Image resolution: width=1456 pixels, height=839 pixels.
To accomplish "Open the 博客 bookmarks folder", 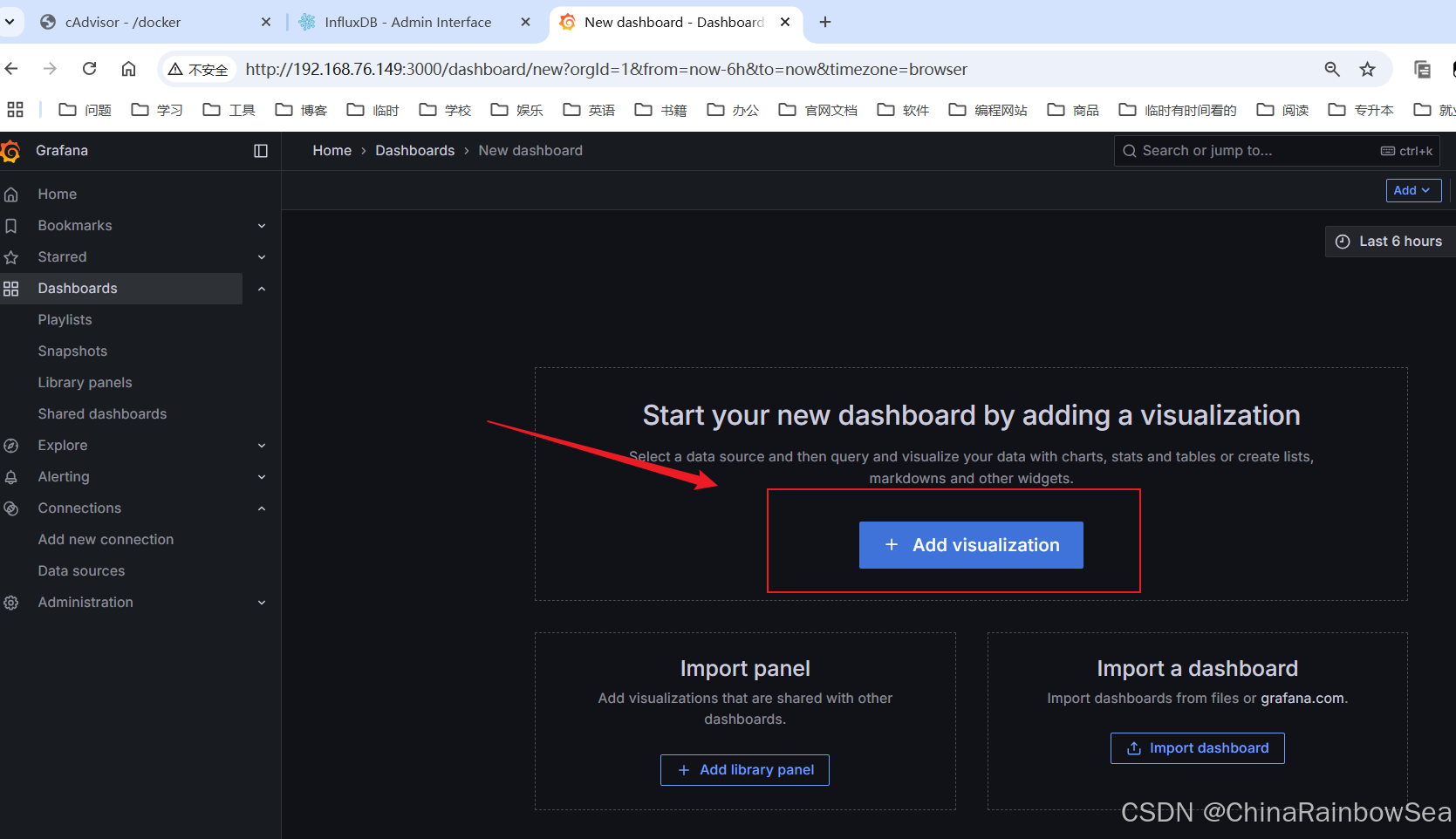I will pyautogui.click(x=301, y=110).
